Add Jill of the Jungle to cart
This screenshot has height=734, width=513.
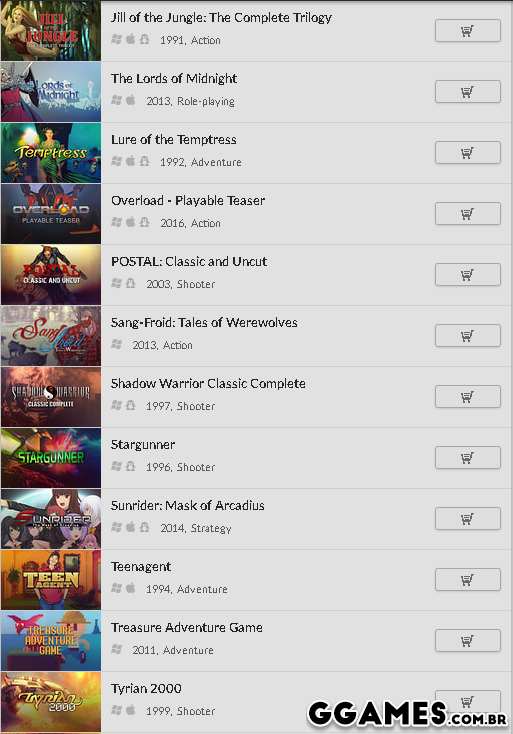(468, 31)
